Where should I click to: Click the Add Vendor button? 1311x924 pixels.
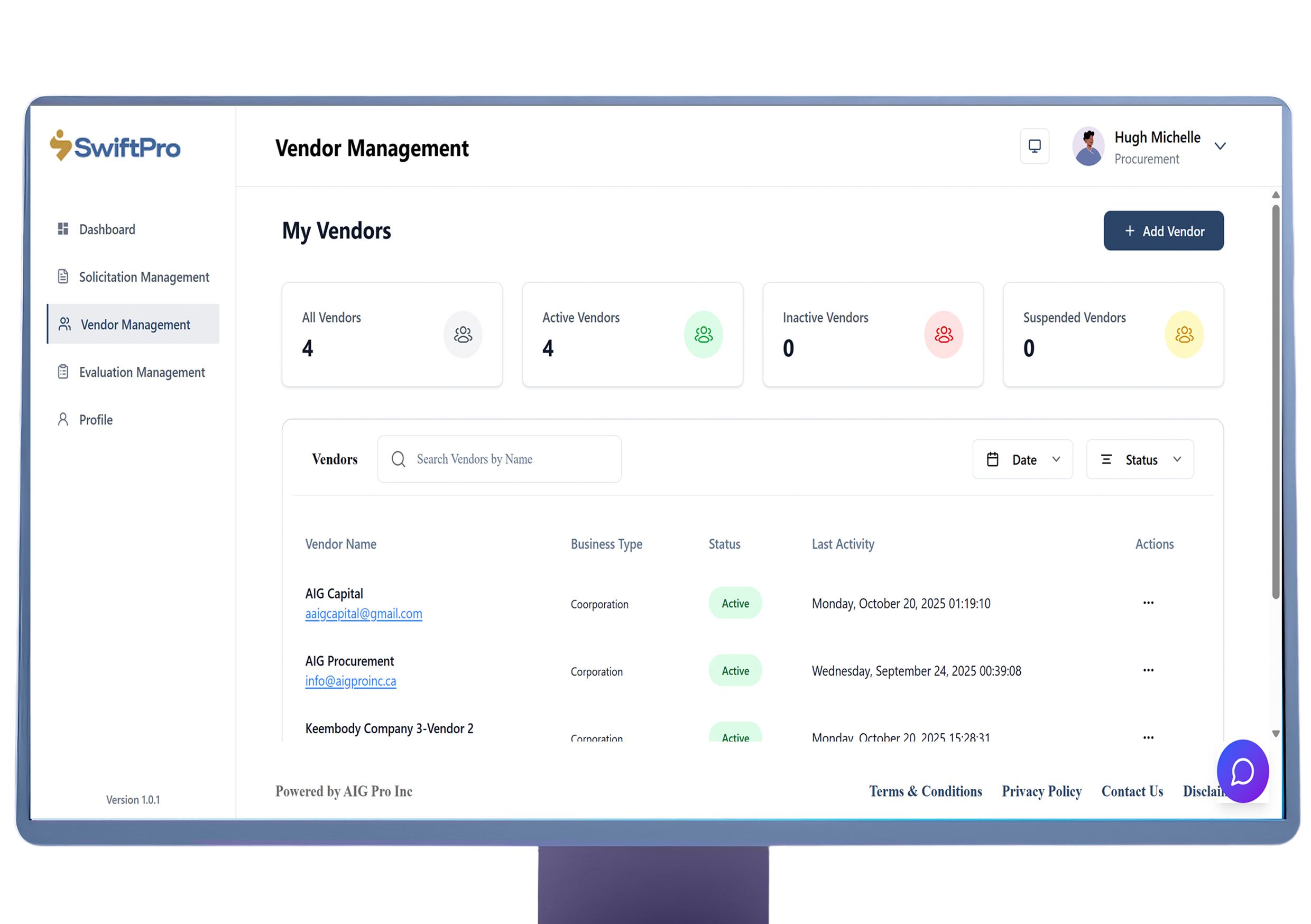[x=1163, y=230]
